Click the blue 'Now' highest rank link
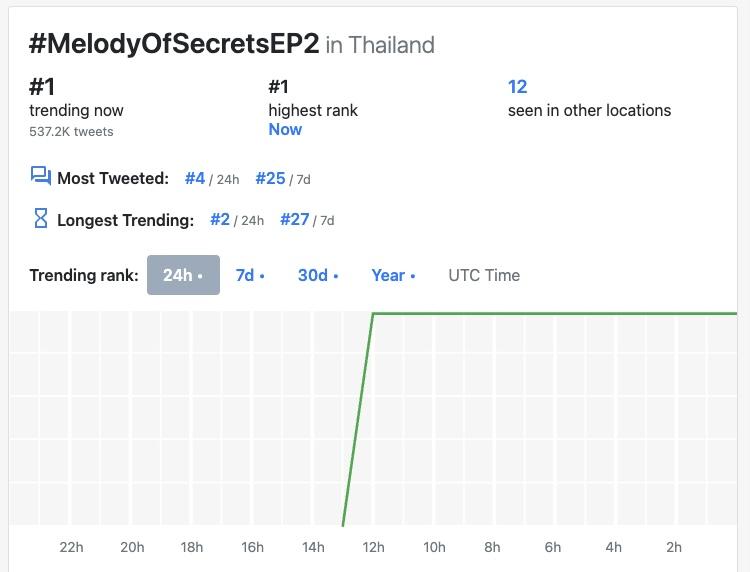 click(285, 129)
